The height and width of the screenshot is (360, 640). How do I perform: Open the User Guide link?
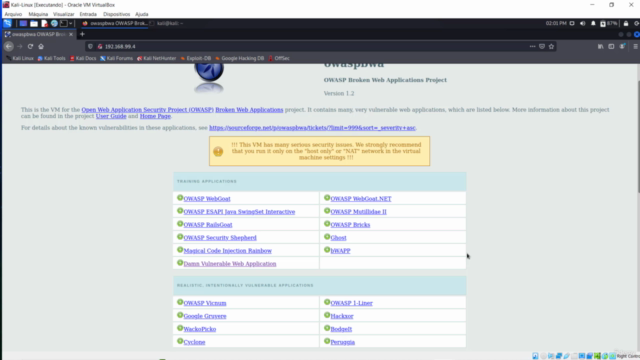coord(111,116)
